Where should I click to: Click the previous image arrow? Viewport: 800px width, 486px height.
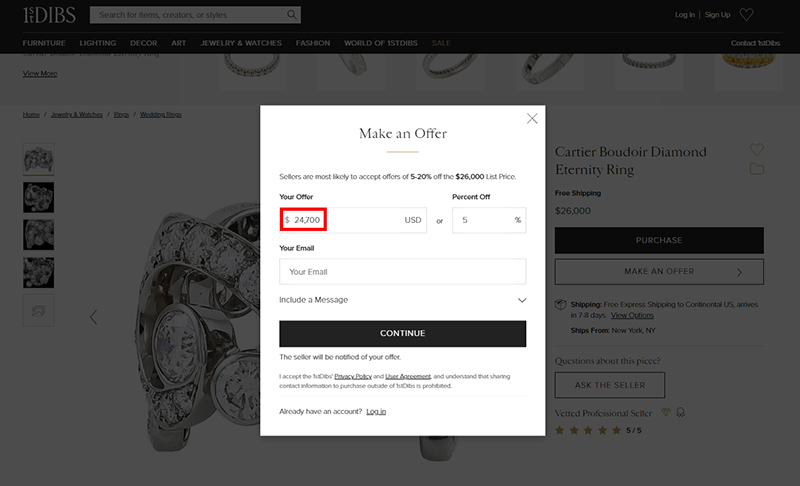pyautogui.click(x=93, y=317)
